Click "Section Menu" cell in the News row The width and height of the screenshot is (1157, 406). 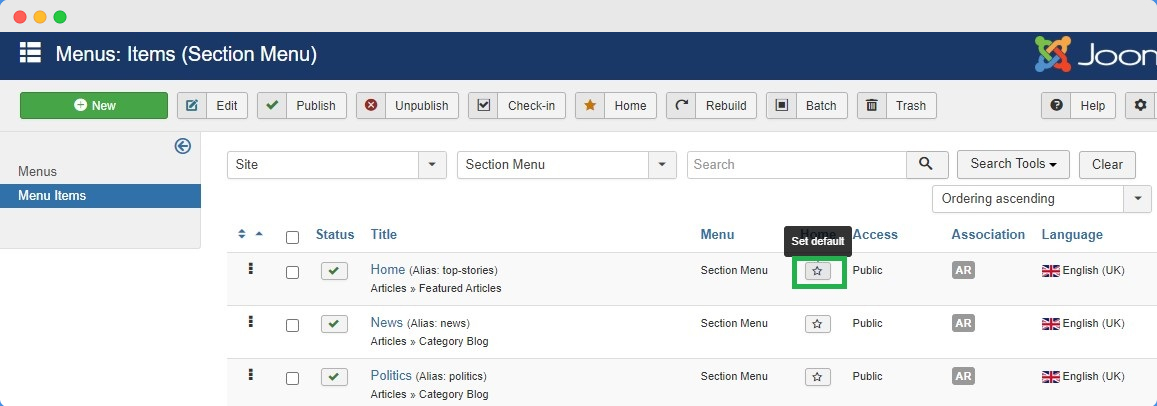coord(734,323)
